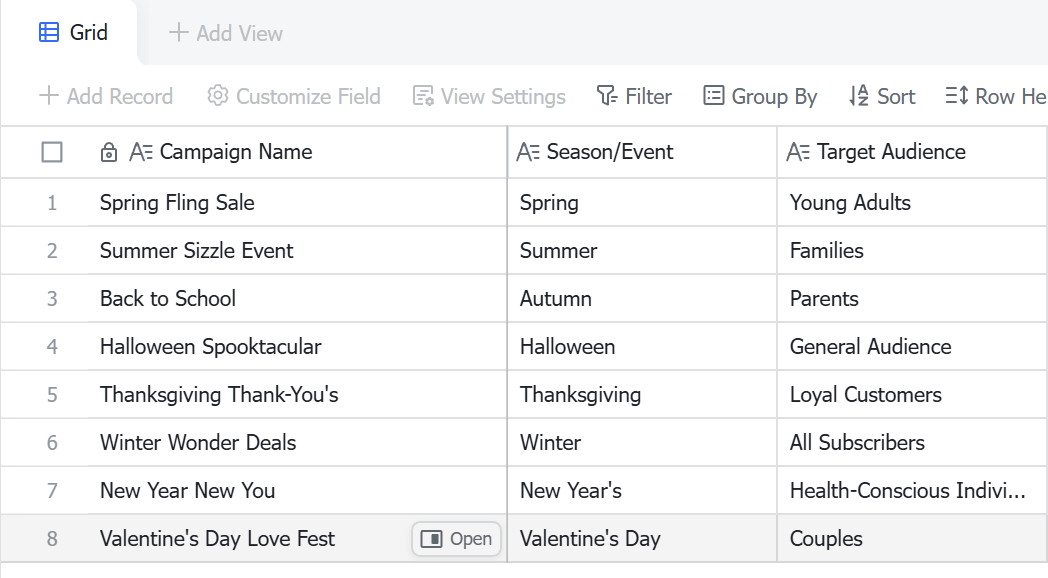Select the Loyal Customers audience cell
This screenshot has width=1048, height=578.
[x=912, y=395]
